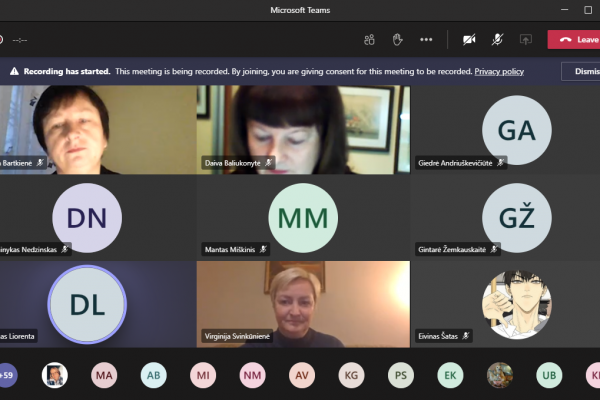Select the KG participant avatar

(351, 375)
